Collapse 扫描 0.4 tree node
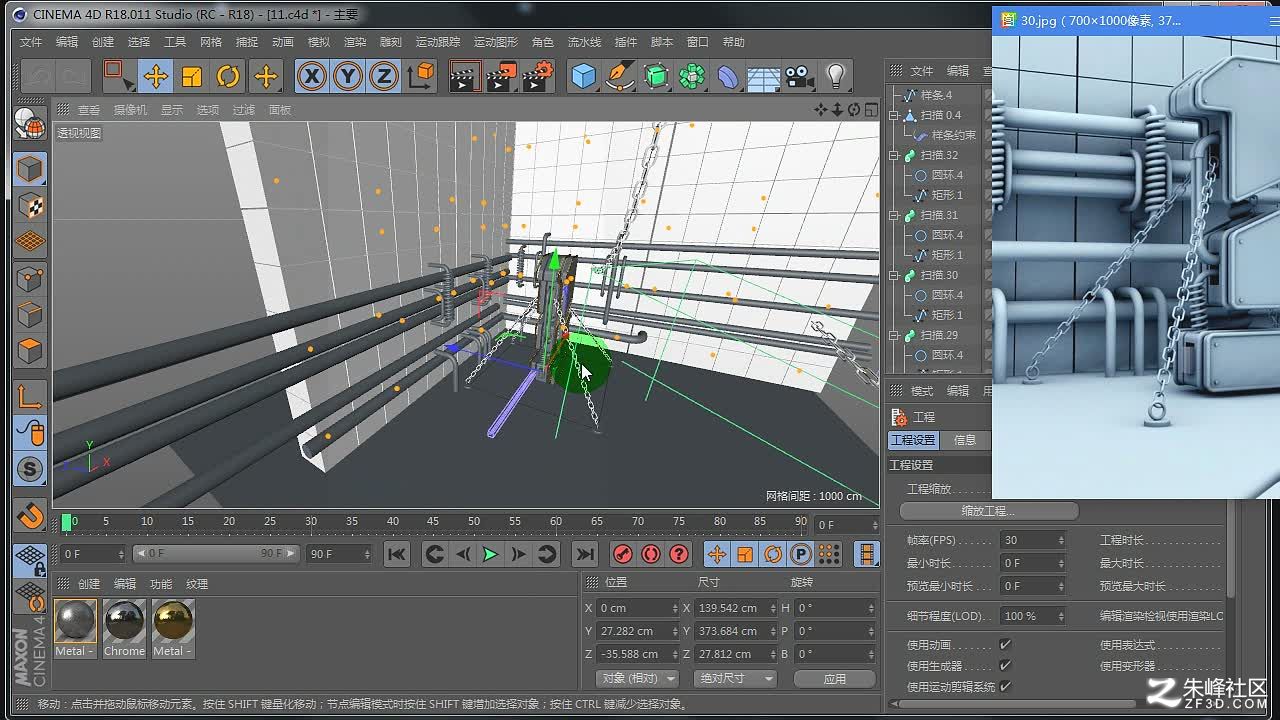Image resolution: width=1280 pixels, height=720 pixels. pyautogui.click(x=894, y=115)
